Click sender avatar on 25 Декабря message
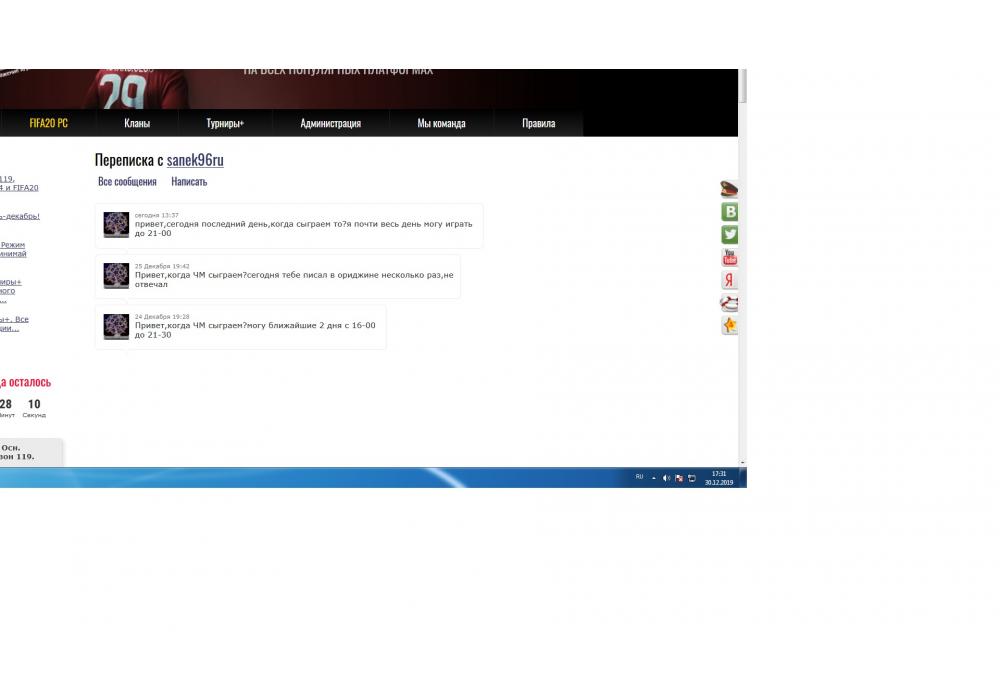Viewport: 1000px width, 700px height. click(x=116, y=276)
